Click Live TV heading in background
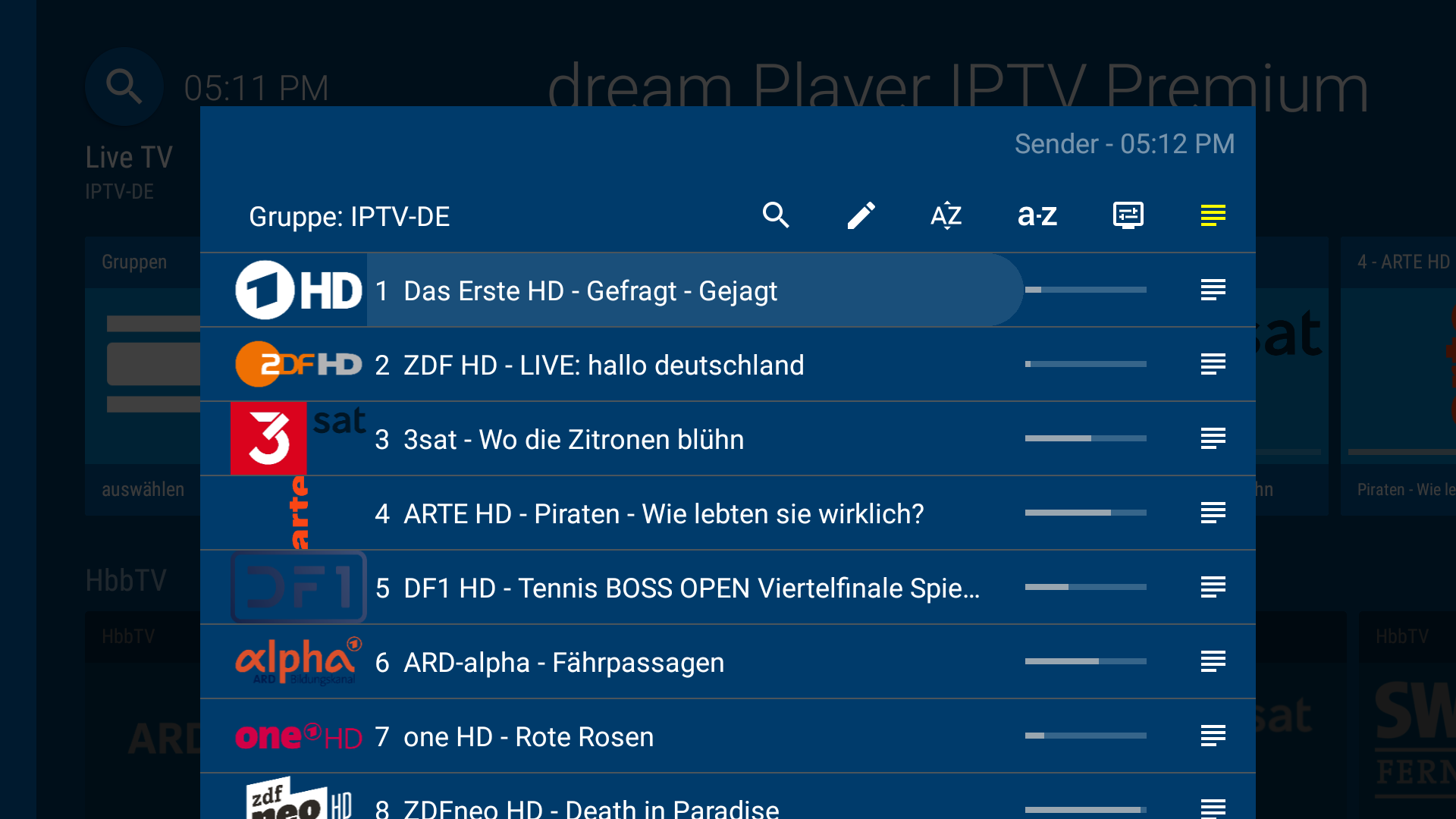 tap(129, 158)
